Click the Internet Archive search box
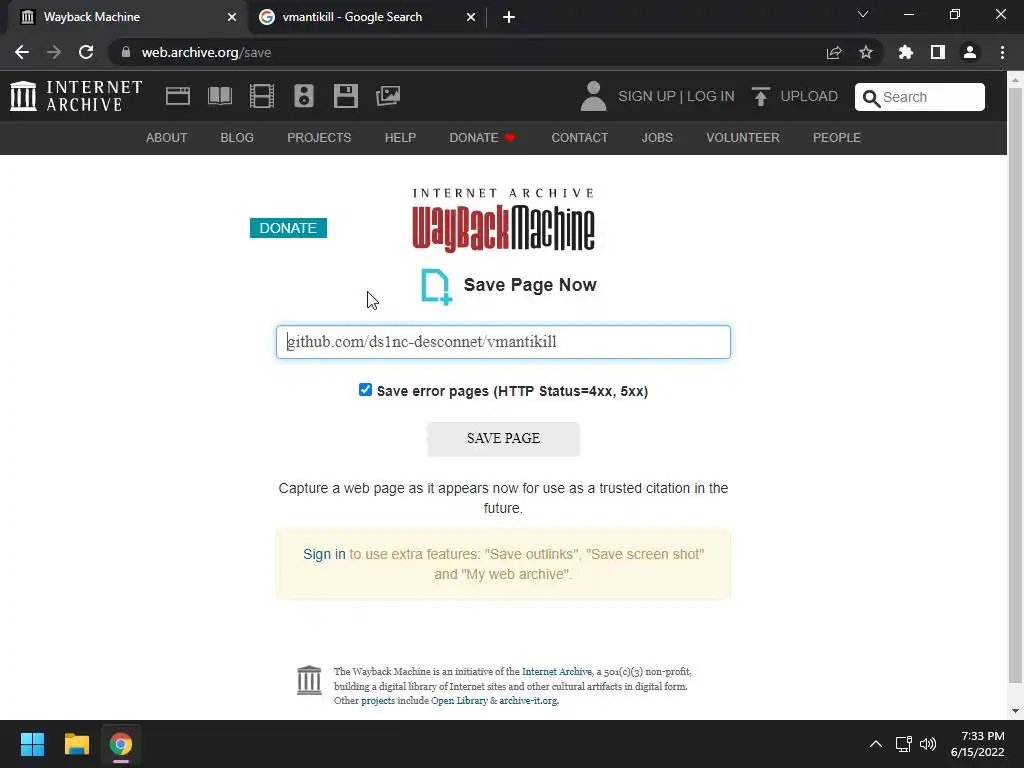Viewport: 1024px width, 768px height. coord(920,97)
